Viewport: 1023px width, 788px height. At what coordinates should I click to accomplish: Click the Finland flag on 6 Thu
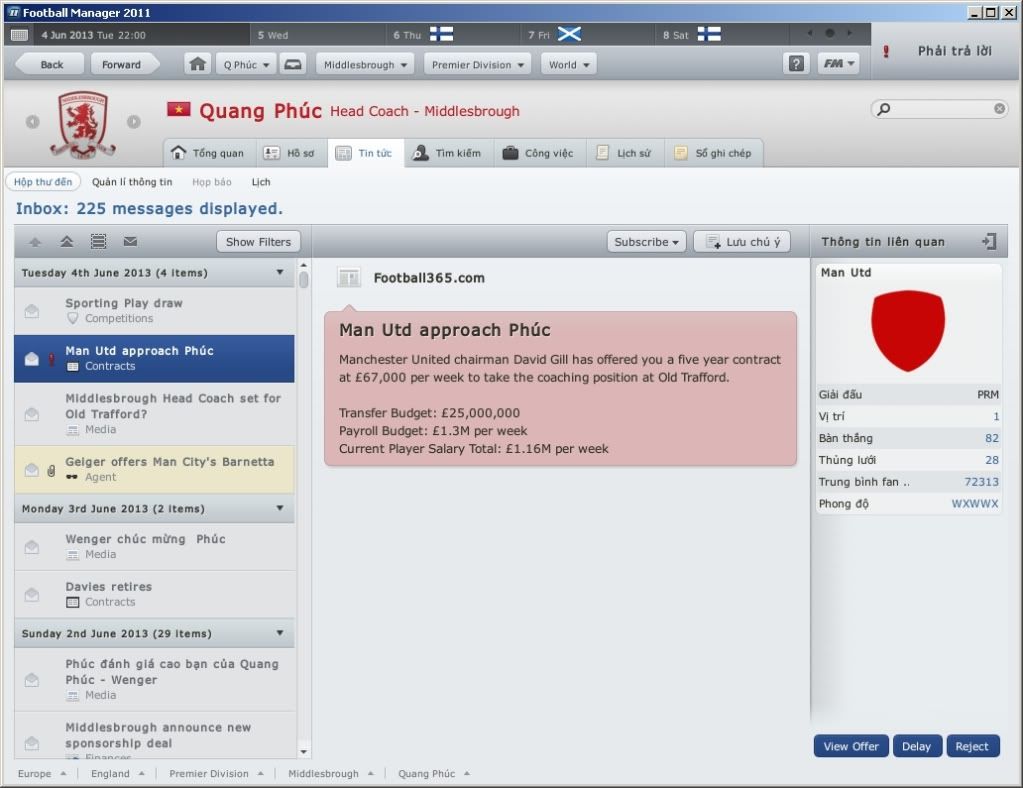pyautogui.click(x=442, y=34)
